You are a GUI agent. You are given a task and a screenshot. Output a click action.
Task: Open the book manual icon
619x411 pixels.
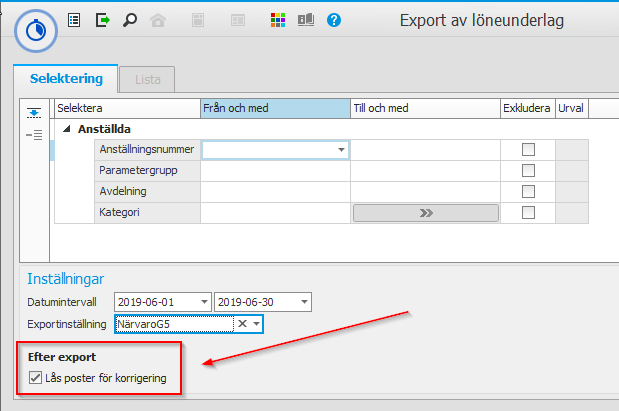click(305, 20)
